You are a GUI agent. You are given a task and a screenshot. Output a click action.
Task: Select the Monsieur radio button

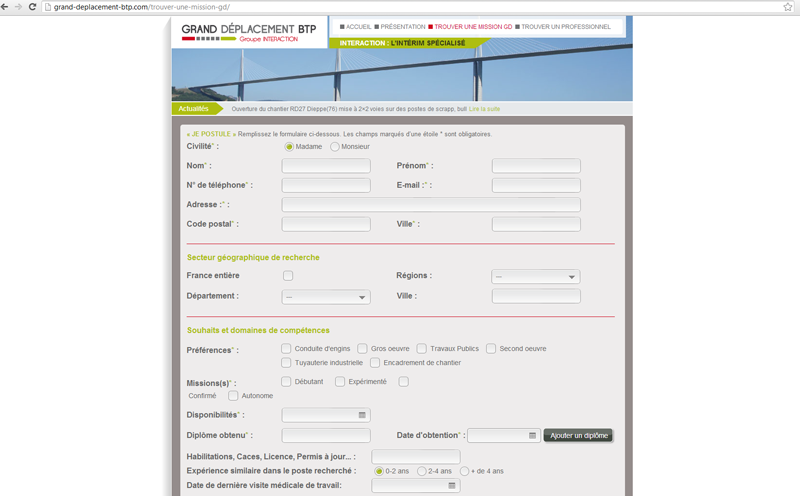point(335,146)
